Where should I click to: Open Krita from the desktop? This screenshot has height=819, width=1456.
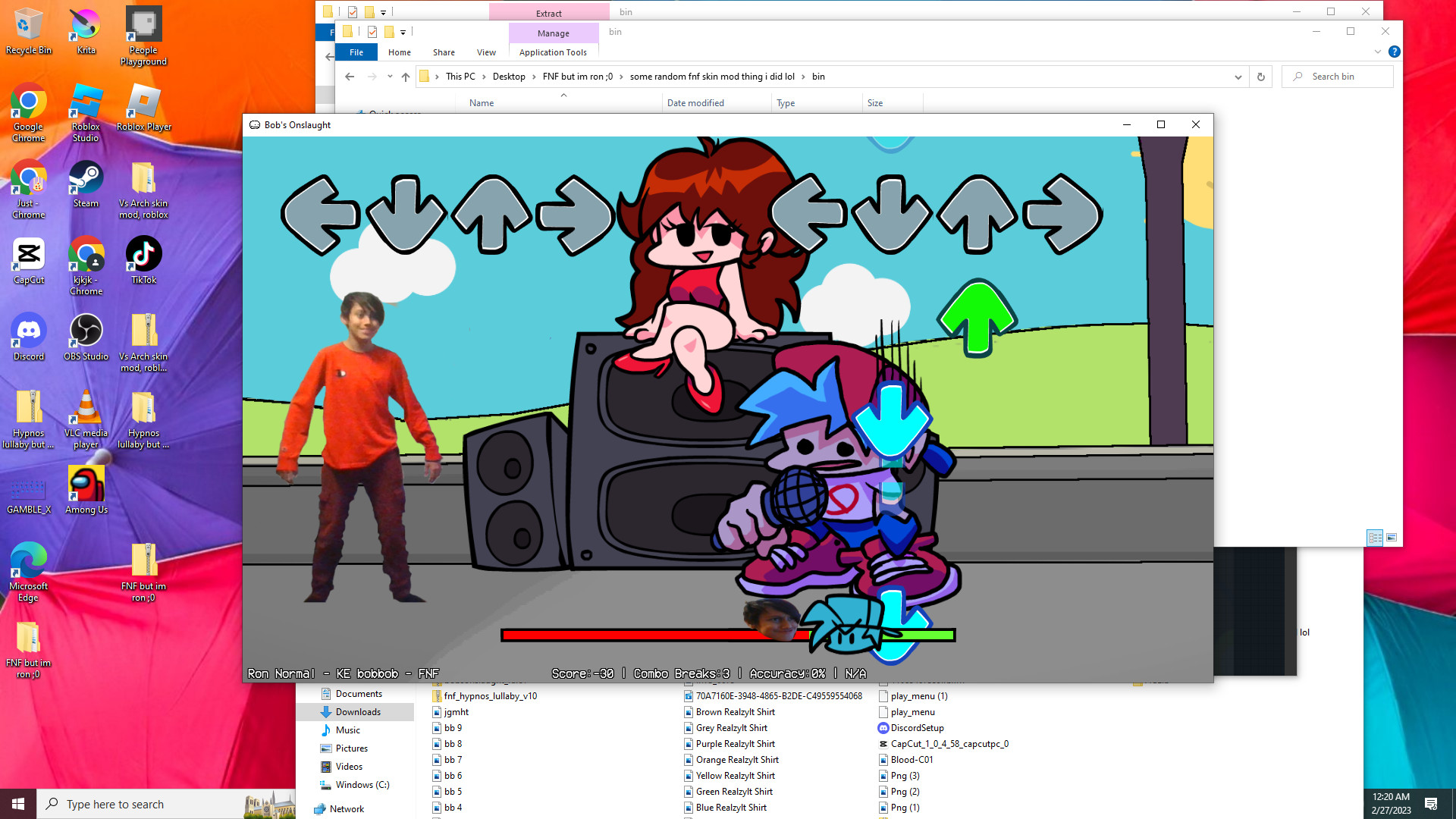coord(86,30)
